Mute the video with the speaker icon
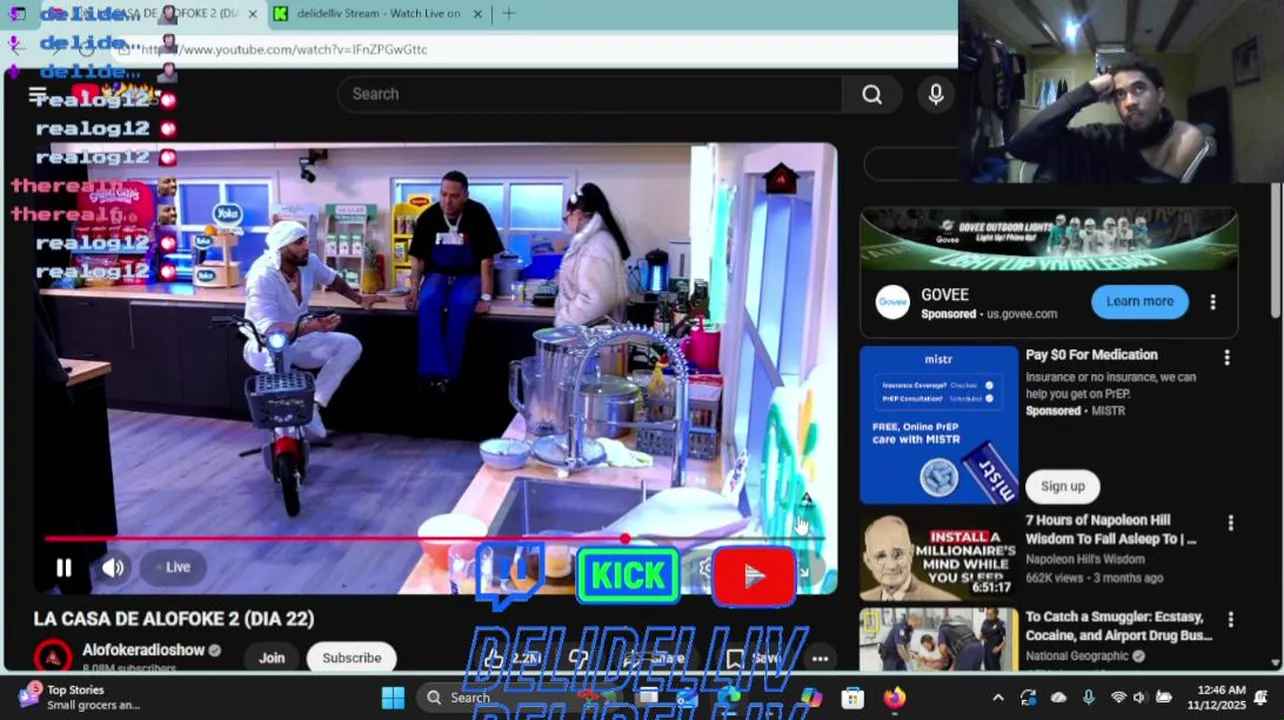1284x720 pixels. [x=113, y=568]
